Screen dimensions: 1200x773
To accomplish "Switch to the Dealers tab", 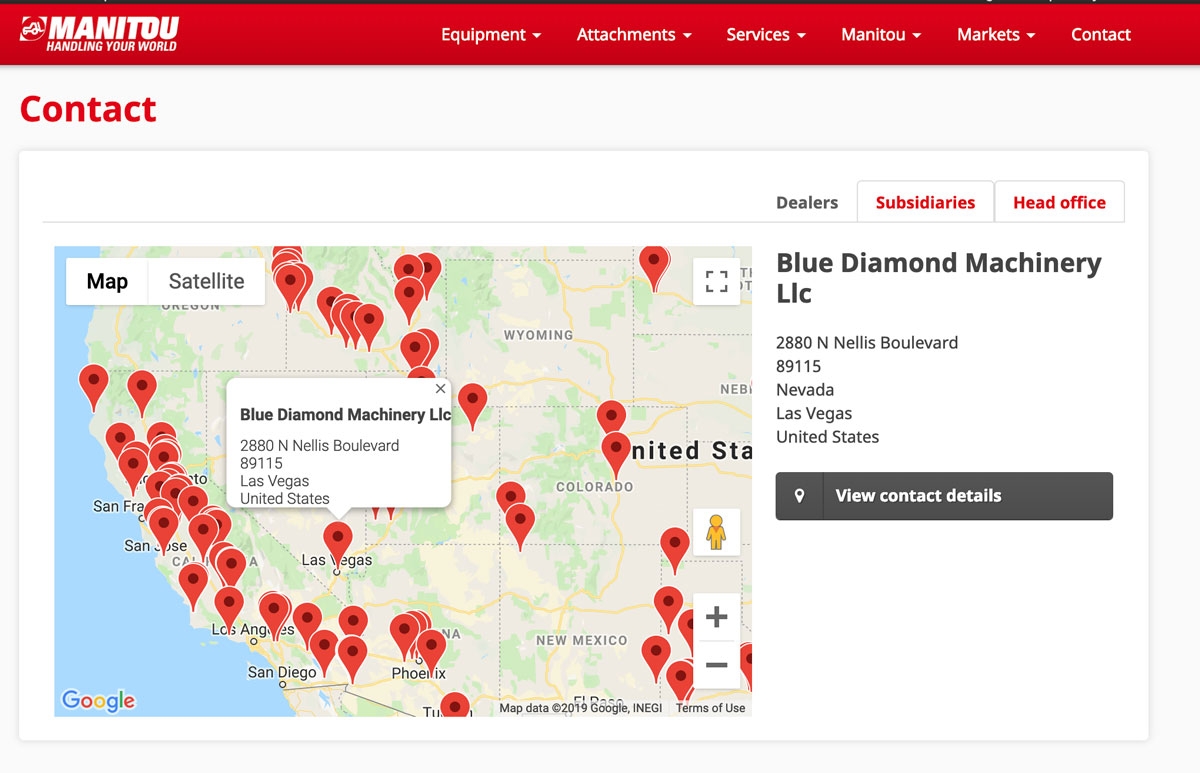I will (x=807, y=202).
